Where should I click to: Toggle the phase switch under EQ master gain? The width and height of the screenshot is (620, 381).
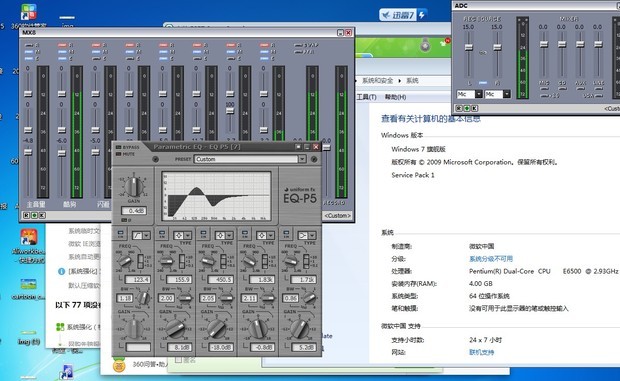pyautogui.click(x=124, y=220)
